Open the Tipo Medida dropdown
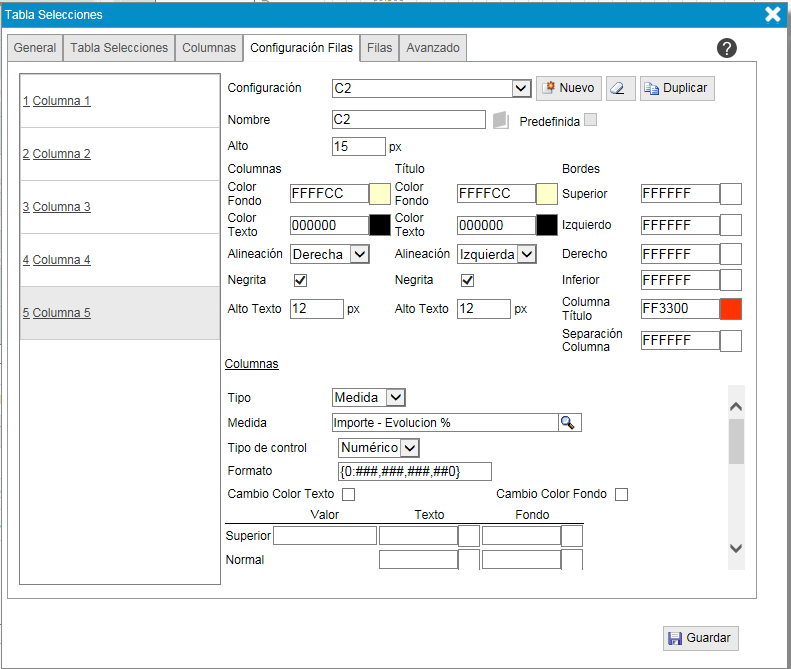Viewport: 791px width, 669px height. coord(395,398)
